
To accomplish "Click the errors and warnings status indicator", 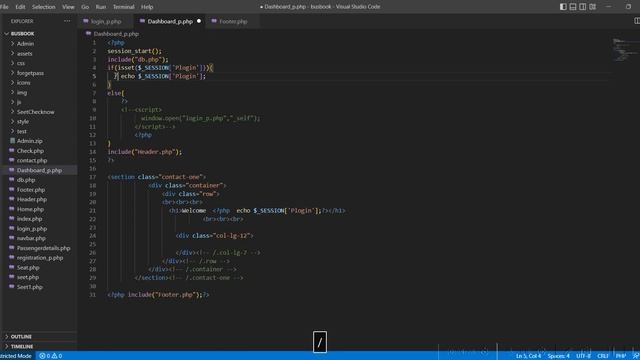I will [x=51, y=356].
